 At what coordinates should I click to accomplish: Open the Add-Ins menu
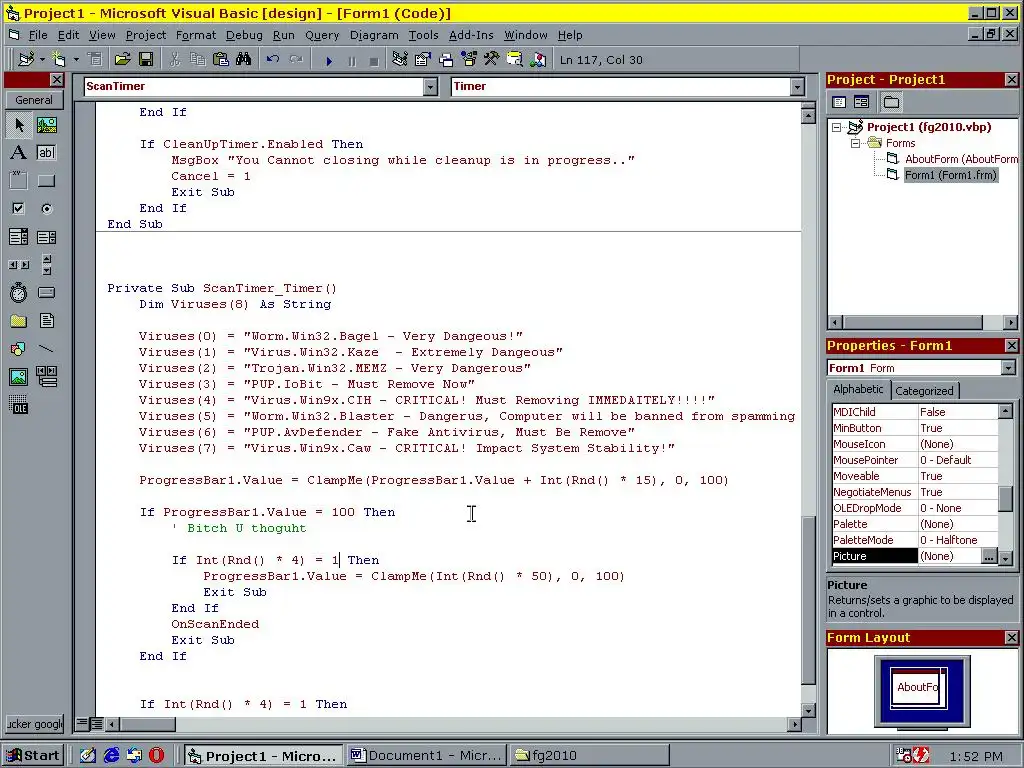(471, 35)
